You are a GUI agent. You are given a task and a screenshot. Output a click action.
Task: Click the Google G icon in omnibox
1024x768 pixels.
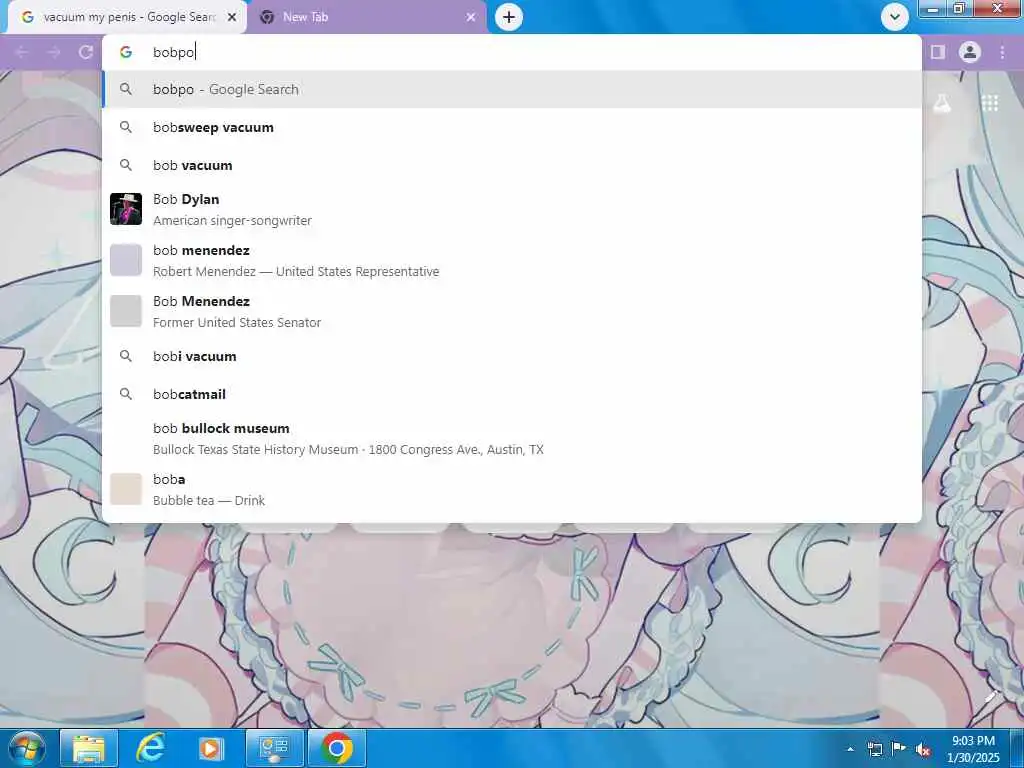click(126, 52)
